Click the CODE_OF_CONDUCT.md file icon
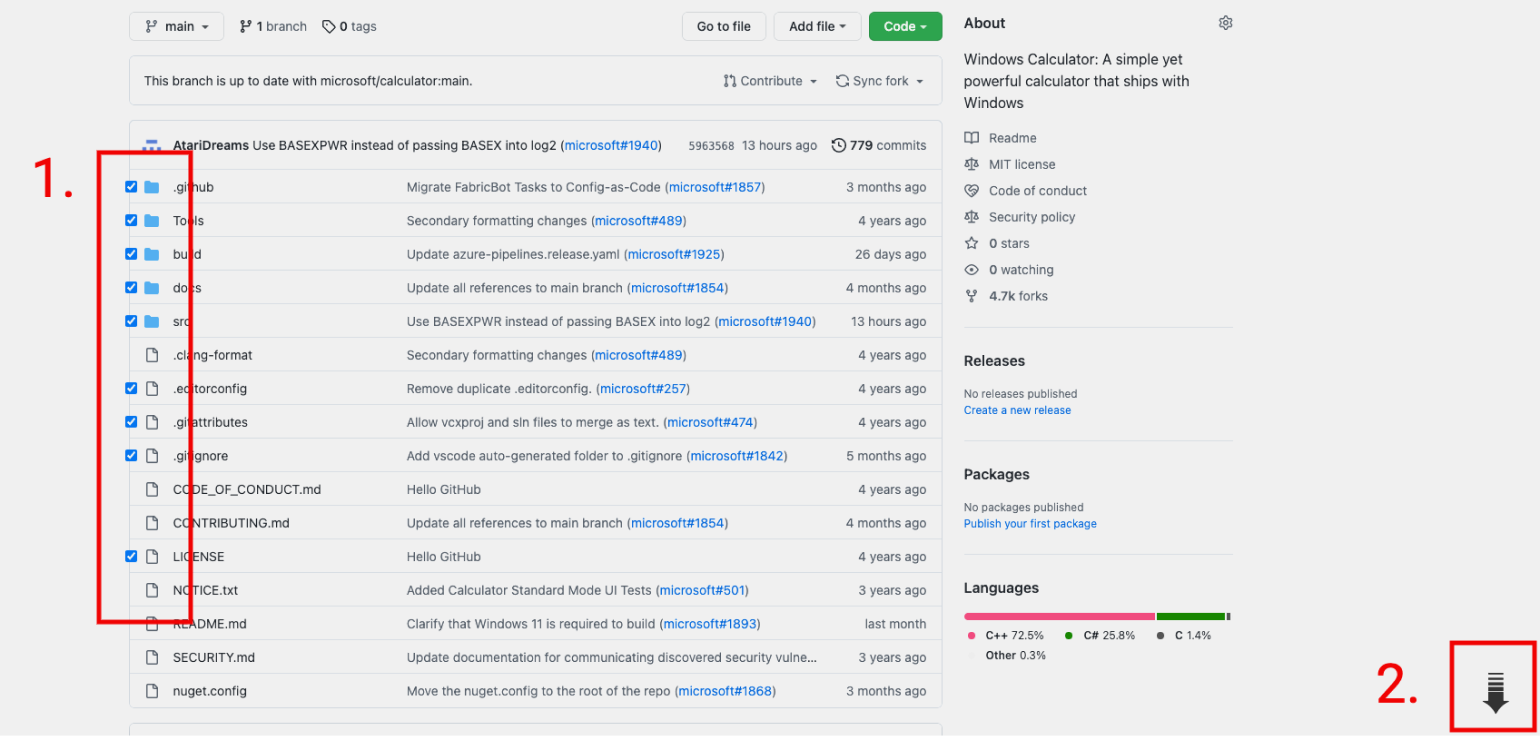The width and height of the screenshot is (1540, 736). click(x=152, y=489)
